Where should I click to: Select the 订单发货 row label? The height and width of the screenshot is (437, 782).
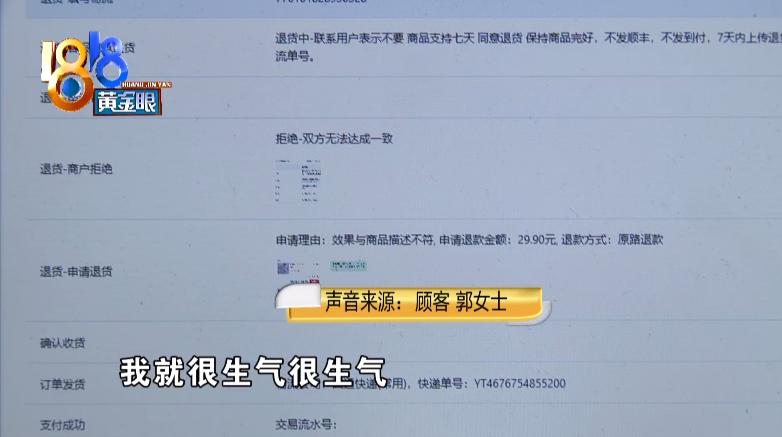tap(63, 384)
